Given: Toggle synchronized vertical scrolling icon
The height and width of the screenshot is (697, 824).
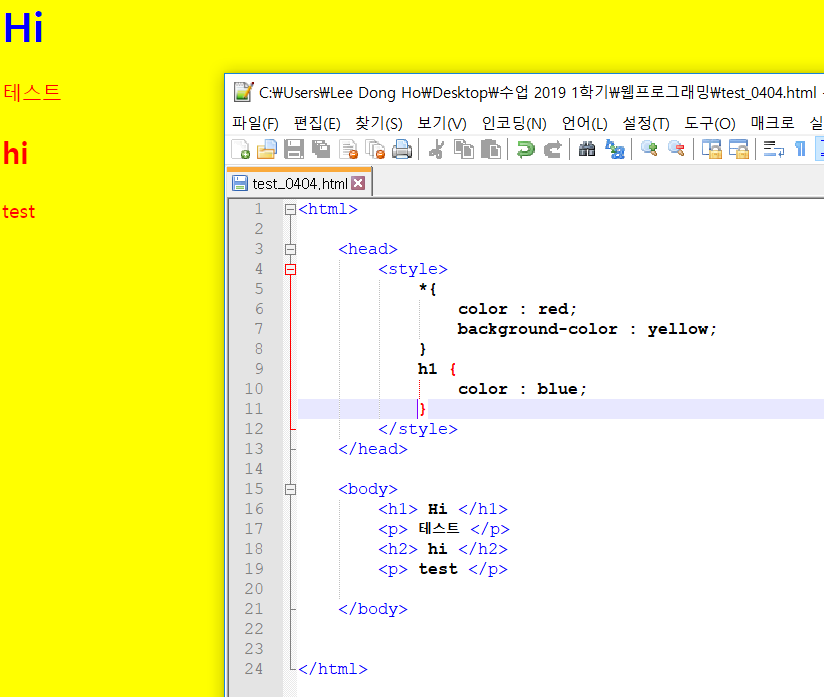Looking at the screenshot, I should click(712, 149).
